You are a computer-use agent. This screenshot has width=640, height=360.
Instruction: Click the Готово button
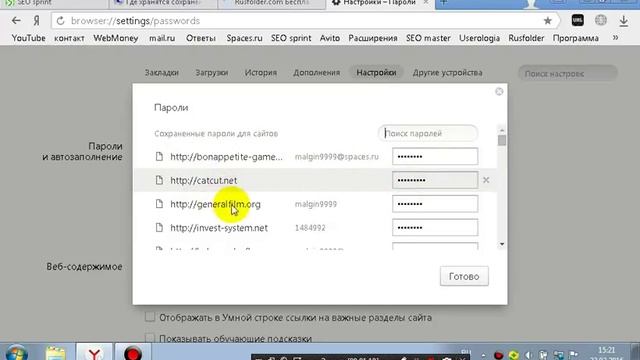click(464, 276)
